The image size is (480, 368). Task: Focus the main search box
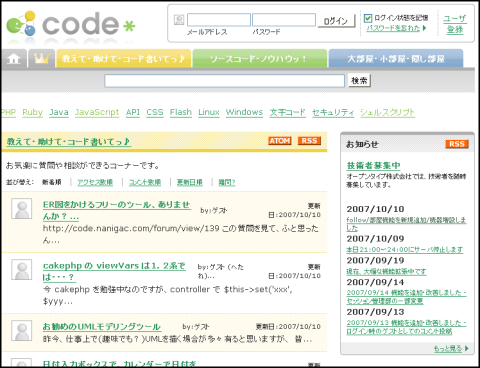[224, 81]
